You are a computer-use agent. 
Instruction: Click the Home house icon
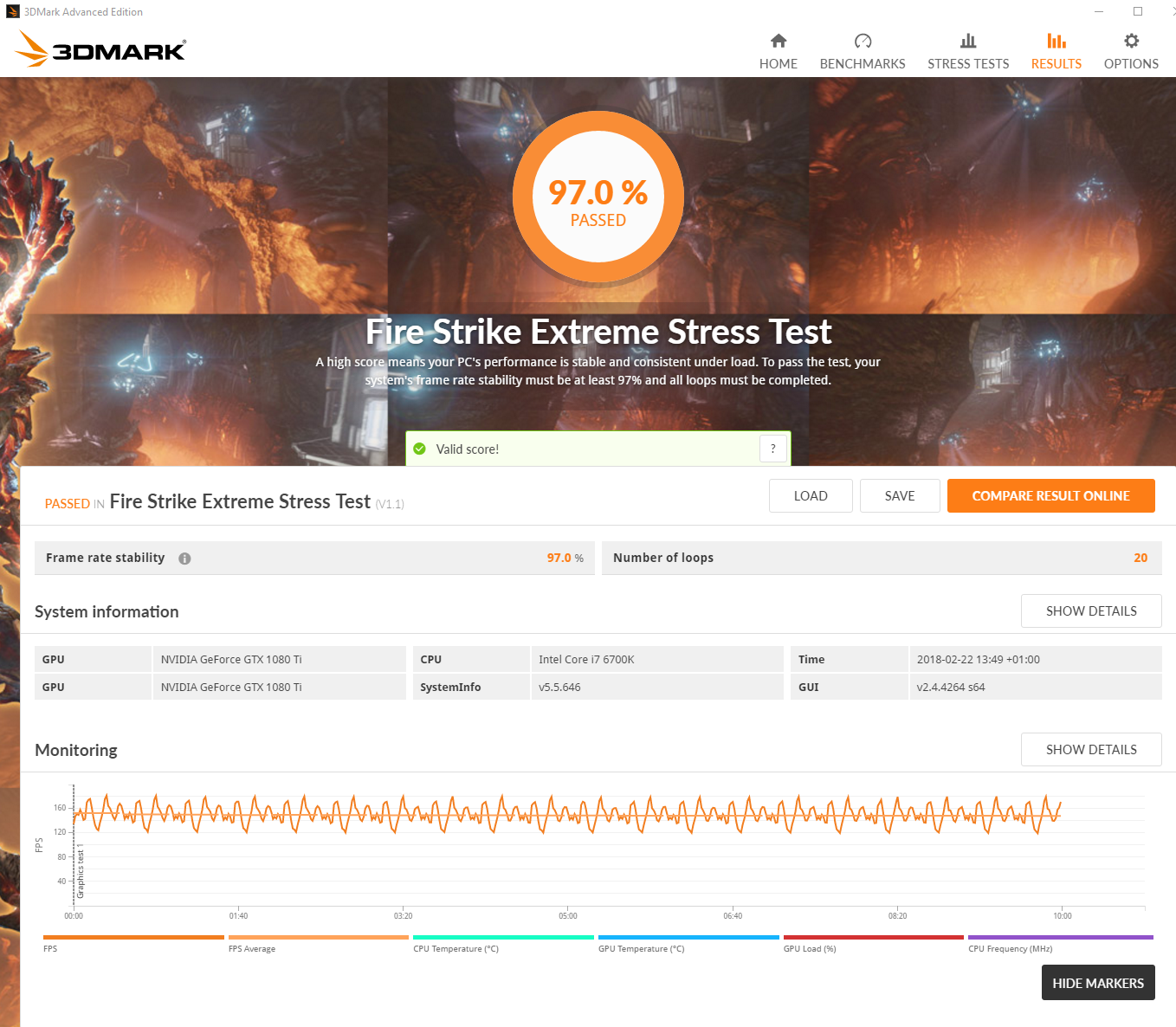779,41
